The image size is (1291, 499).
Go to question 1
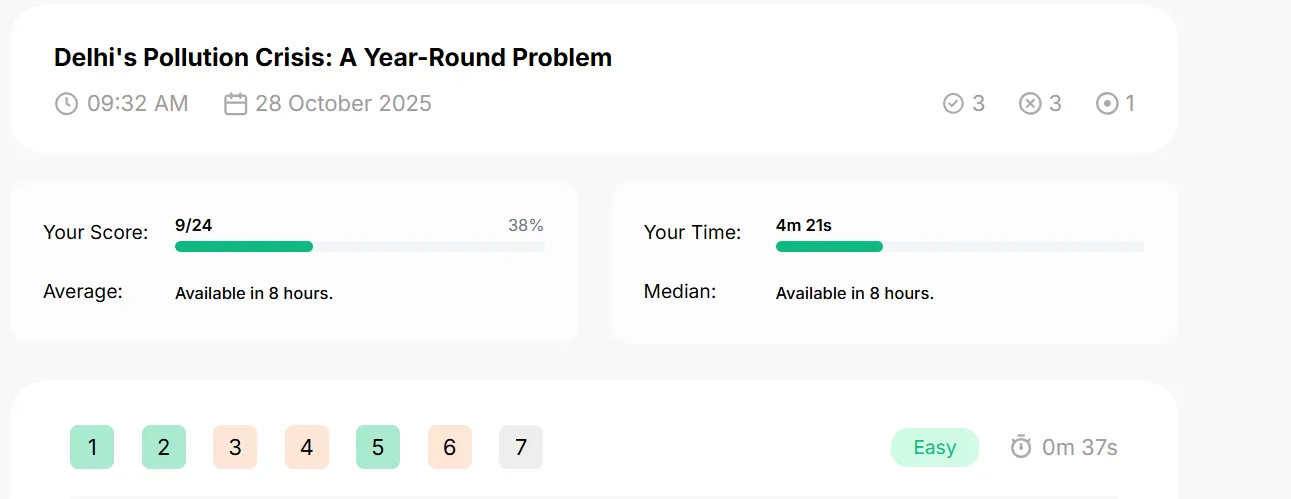92,447
